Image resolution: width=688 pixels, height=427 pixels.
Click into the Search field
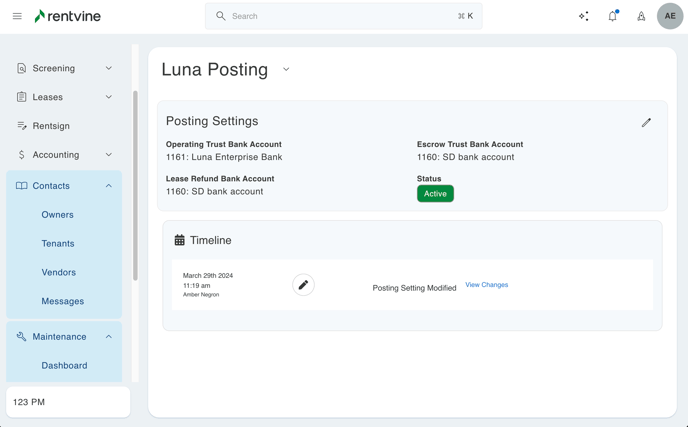[x=343, y=16]
